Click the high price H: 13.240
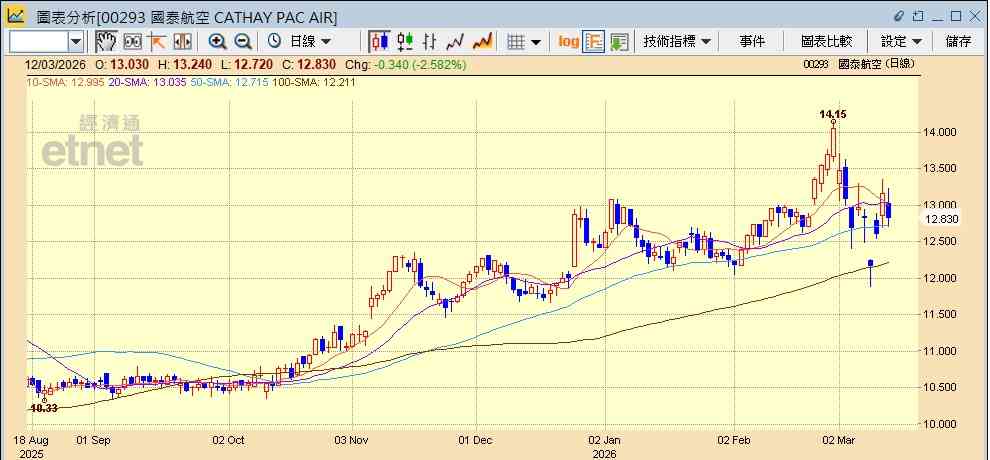This screenshot has height=460, width=990. pyautogui.click(x=184, y=64)
